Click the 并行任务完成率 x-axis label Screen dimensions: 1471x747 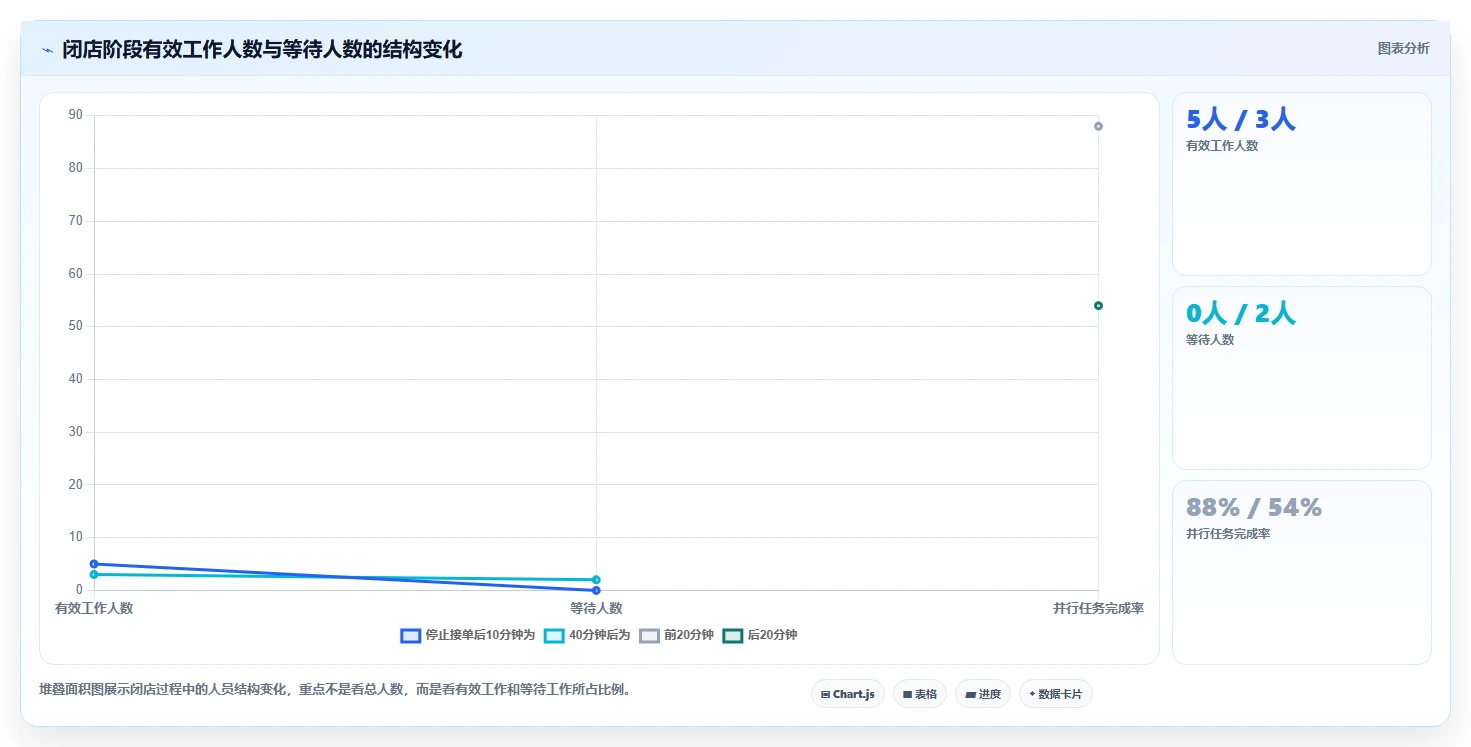click(1098, 608)
